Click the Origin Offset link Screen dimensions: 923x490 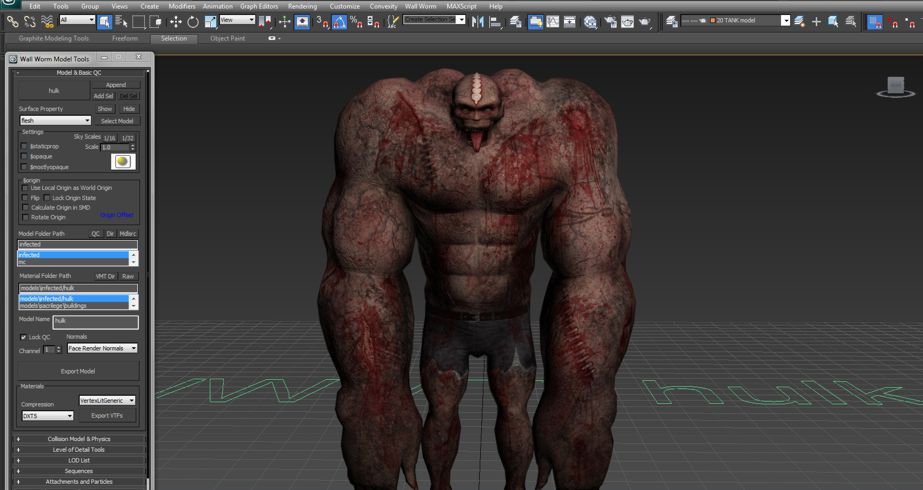tap(117, 215)
